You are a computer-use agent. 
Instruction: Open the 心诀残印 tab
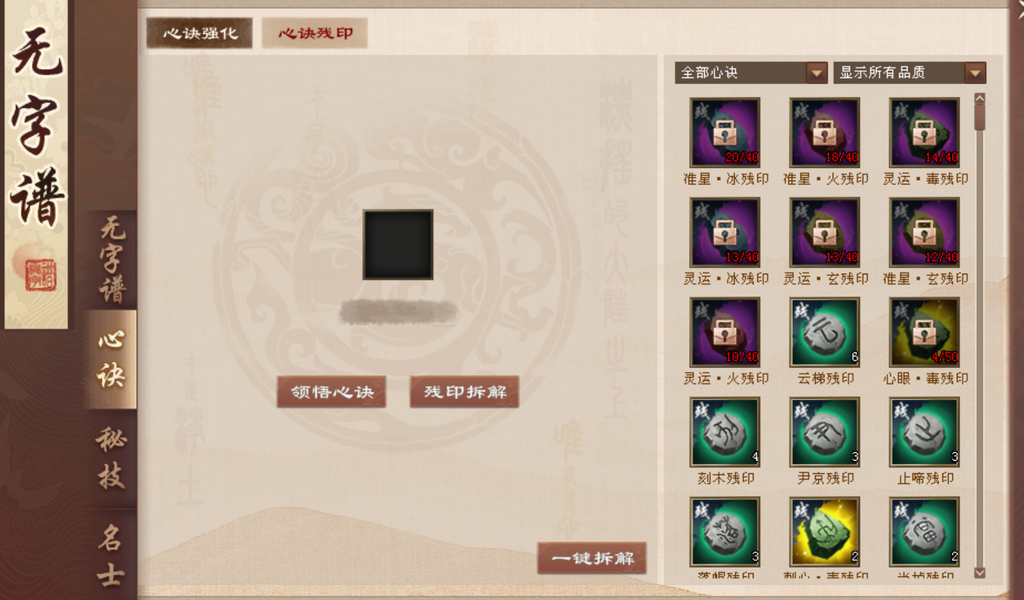tap(315, 33)
